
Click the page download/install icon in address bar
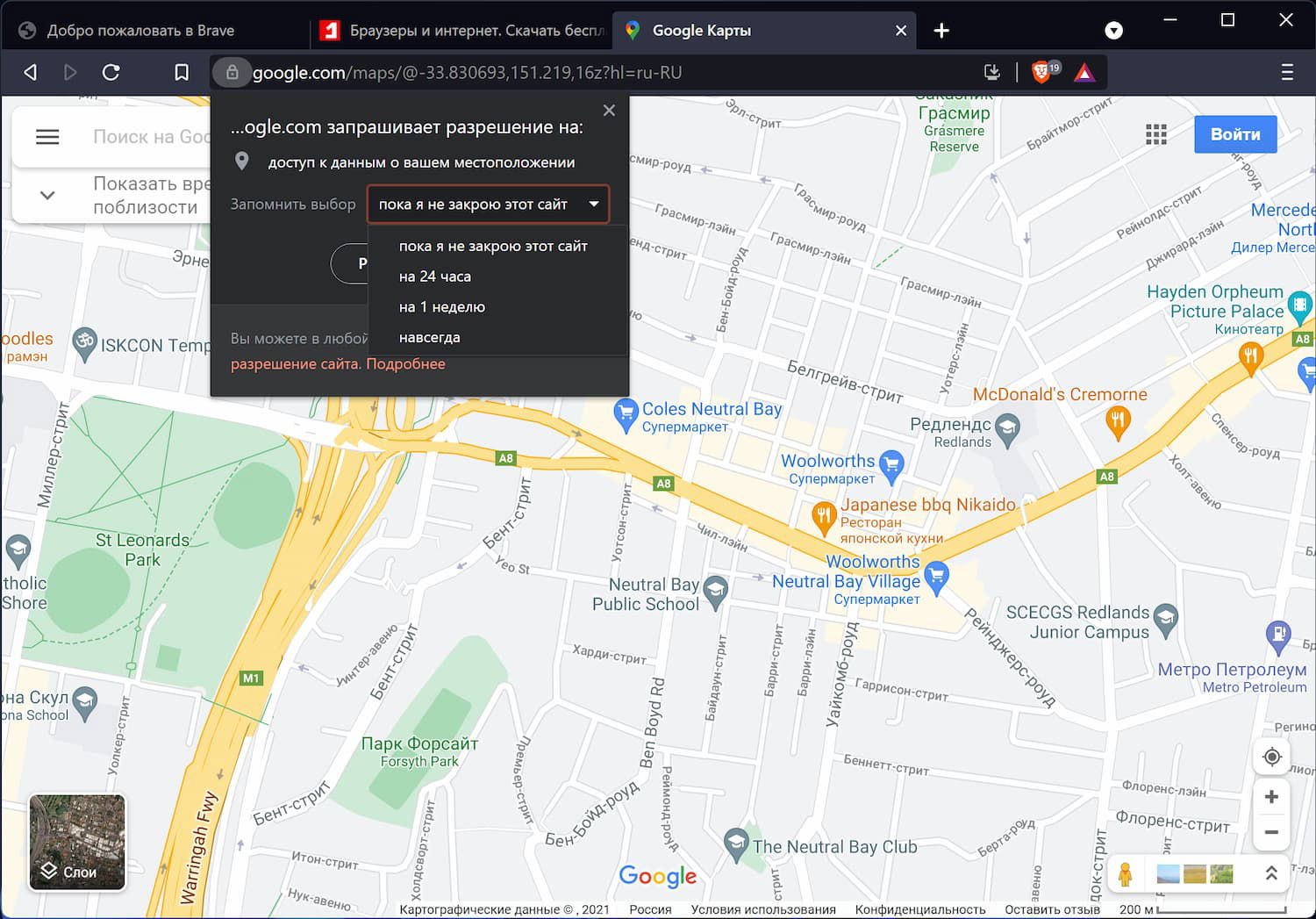click(992, 73)
